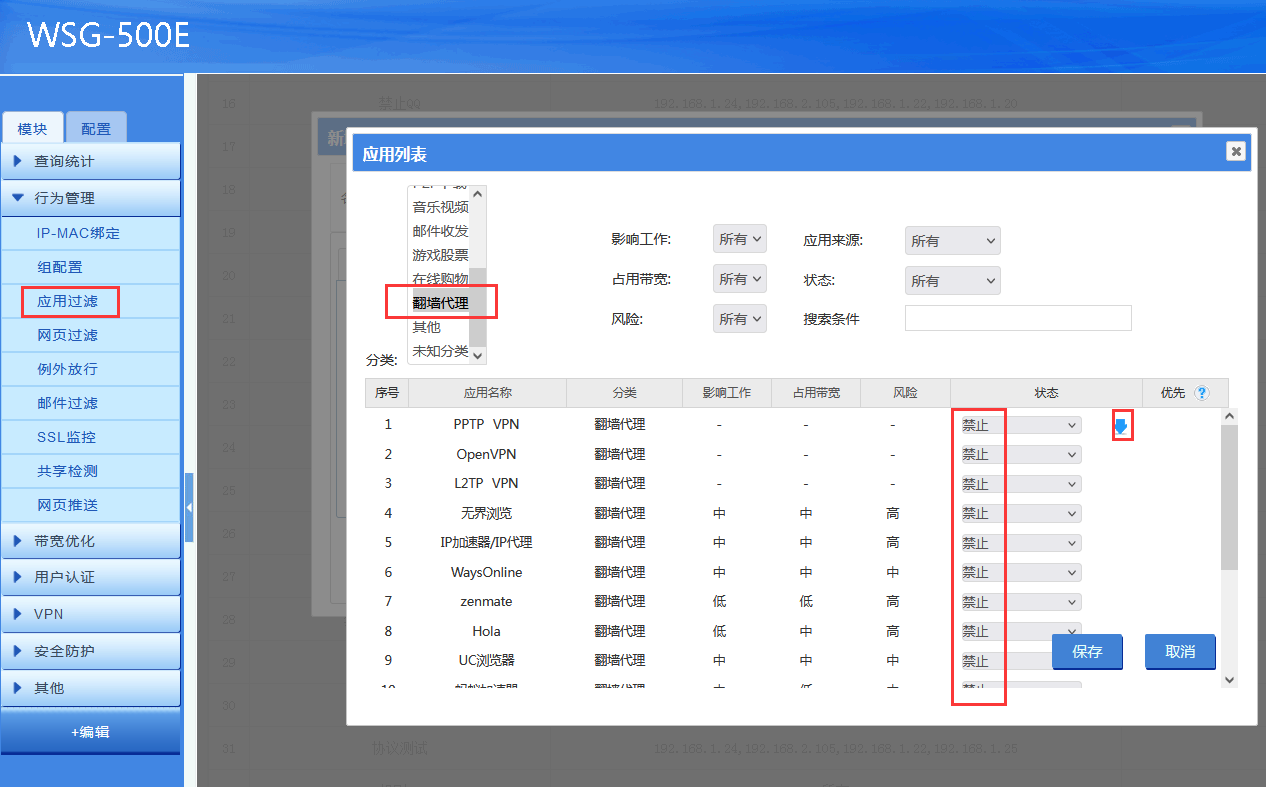This screenshot has width=1266, height=787.
Task: Select 翻墙代理 in the category list
Action: click(440, 303)
